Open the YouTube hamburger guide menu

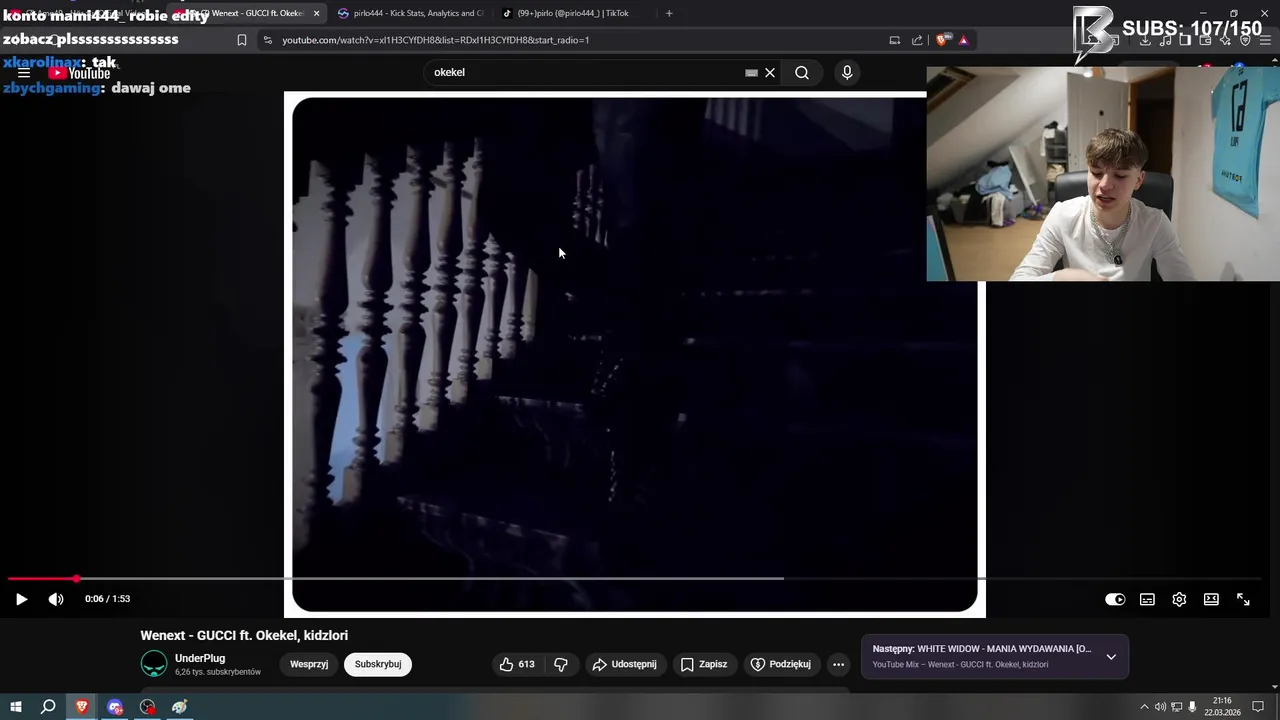24,73
